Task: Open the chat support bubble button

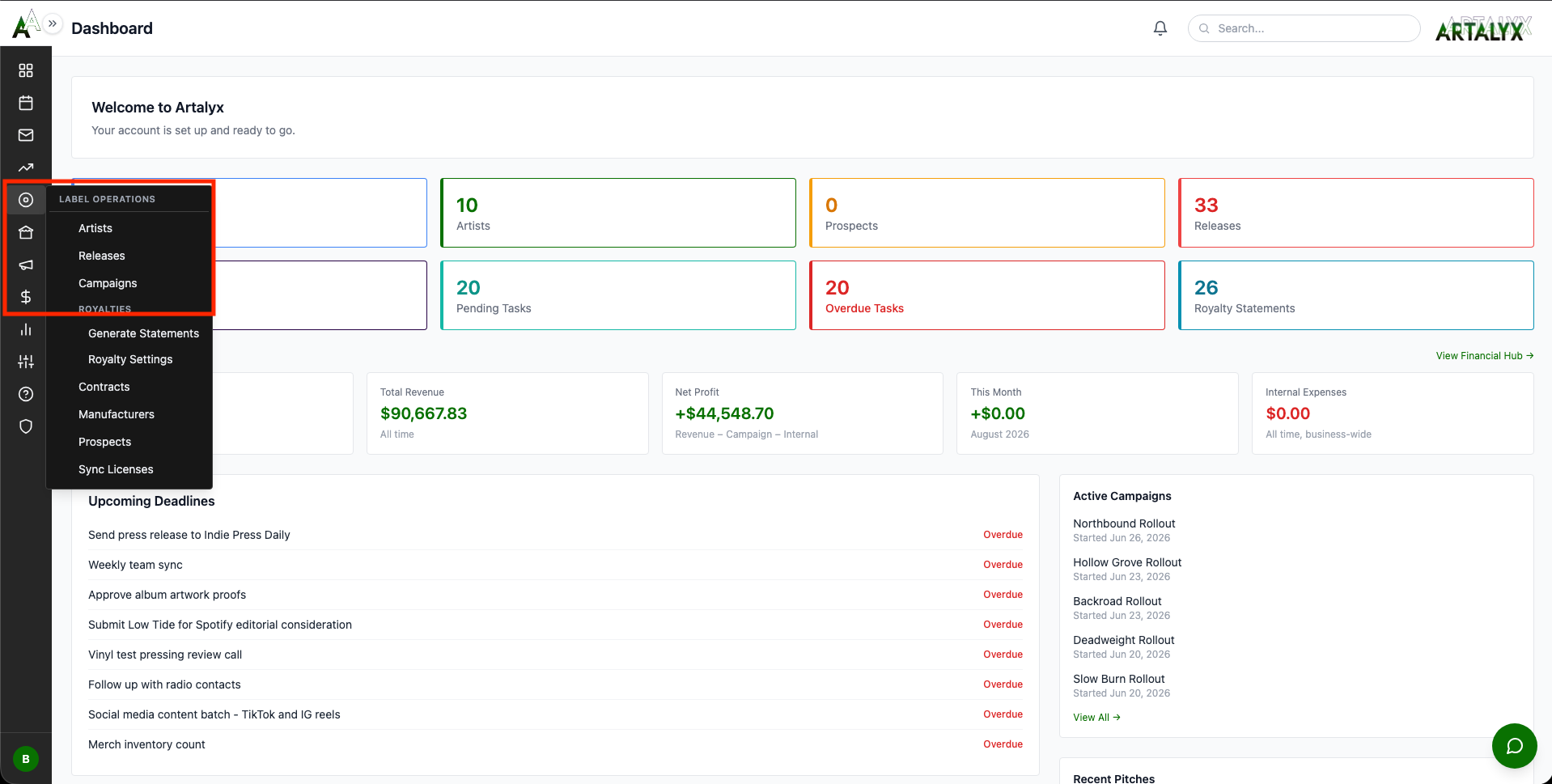Action: 1515,746
